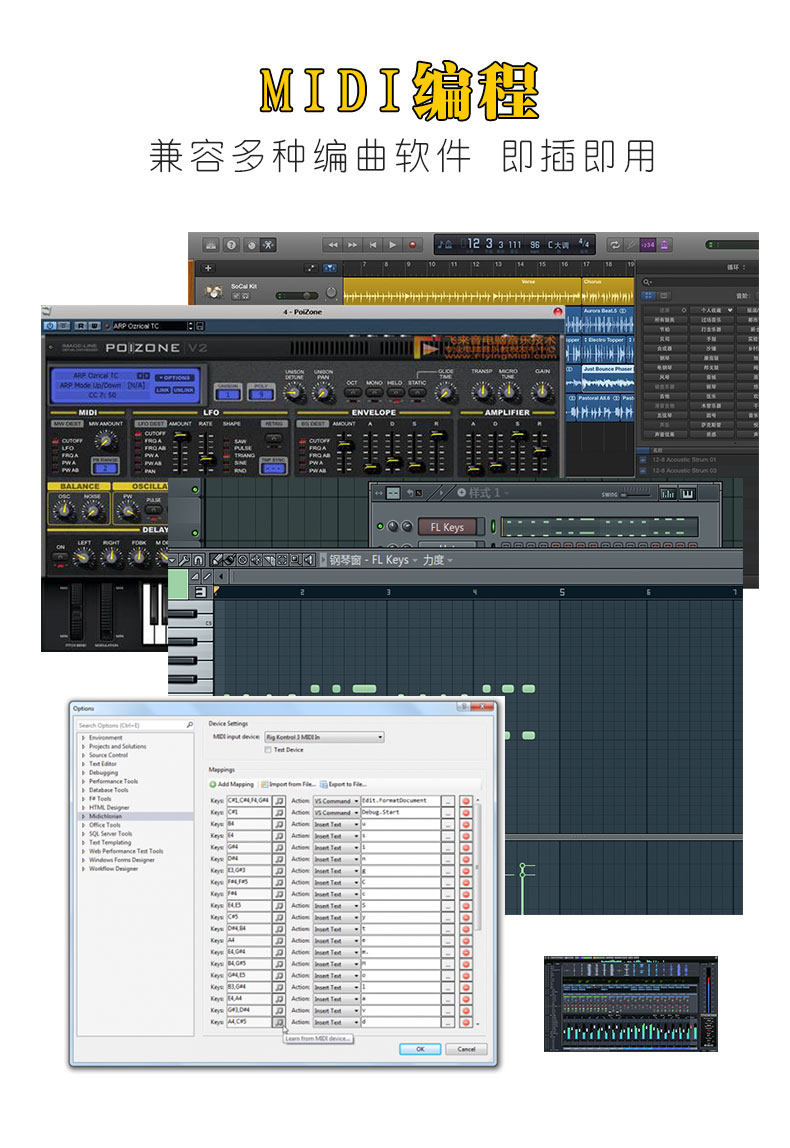790x1148 pixels.
Task: Click the Edit.FormatDocument command field
Action: (400, 801)
